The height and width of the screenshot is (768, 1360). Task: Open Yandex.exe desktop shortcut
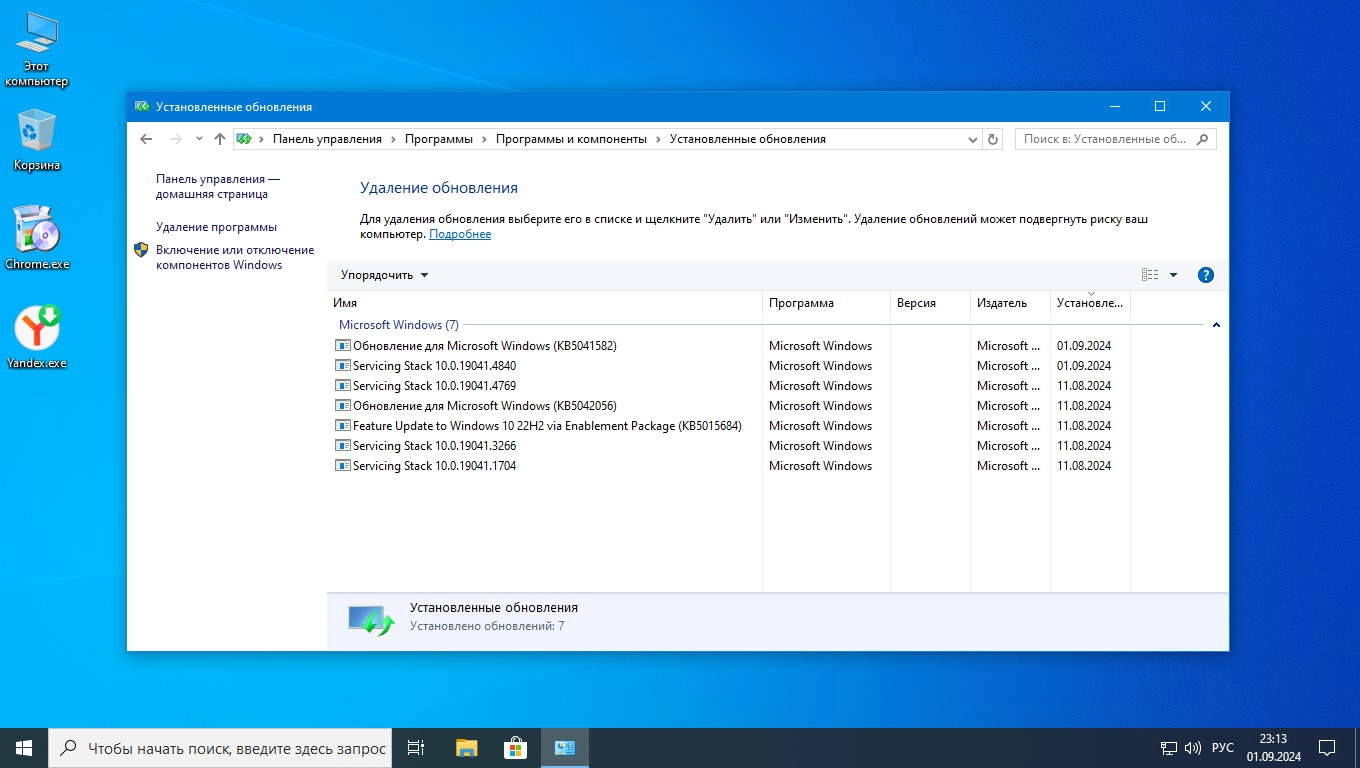point(37,337)
